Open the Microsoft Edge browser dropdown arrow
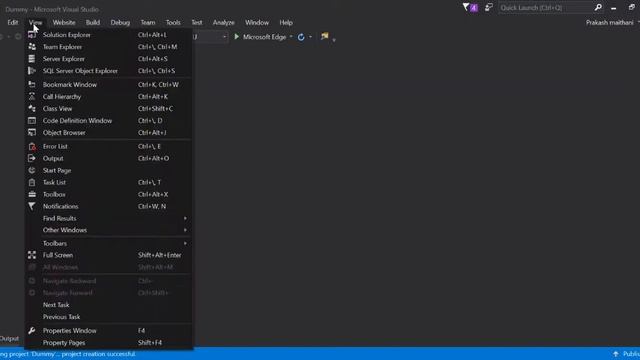Screen dimensions: 640x360 coord(291,37)
